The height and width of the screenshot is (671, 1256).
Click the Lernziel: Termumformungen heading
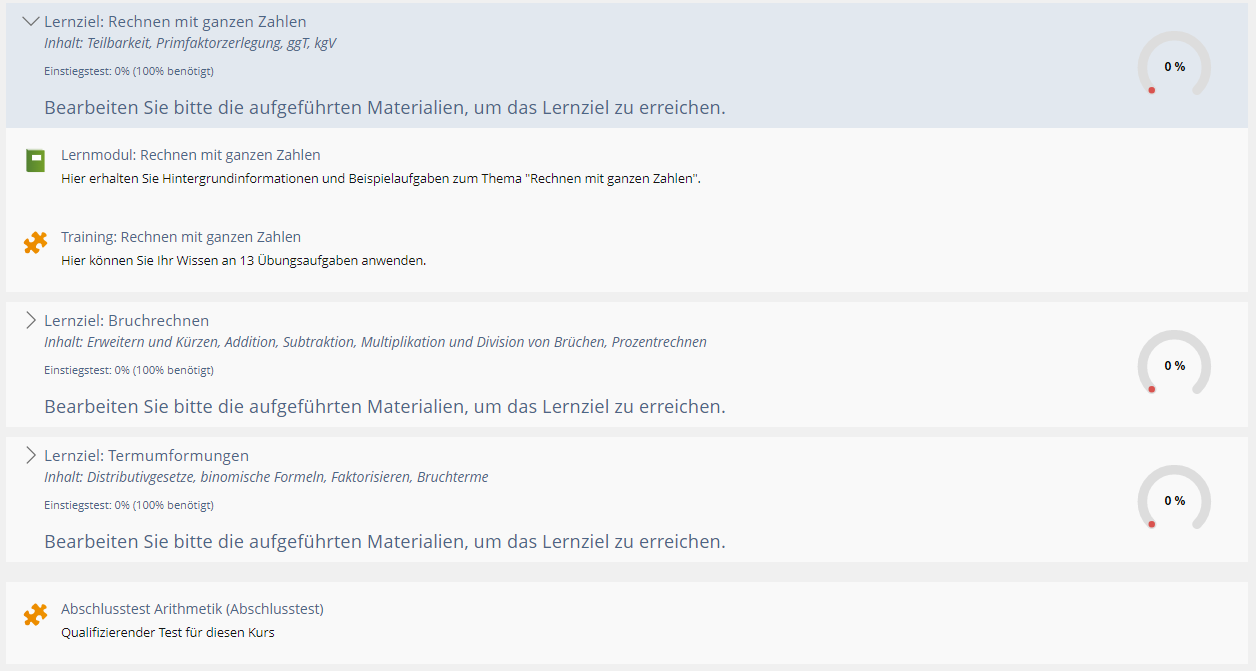point(146,455)
